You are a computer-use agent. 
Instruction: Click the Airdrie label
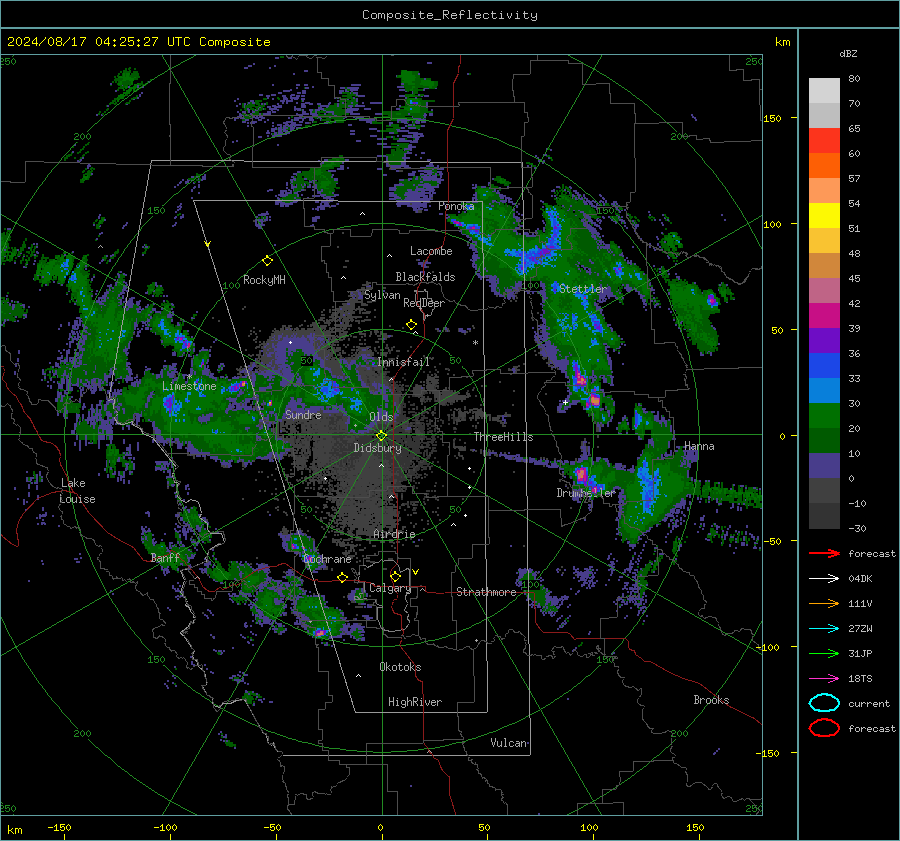(x=394, y=534)
